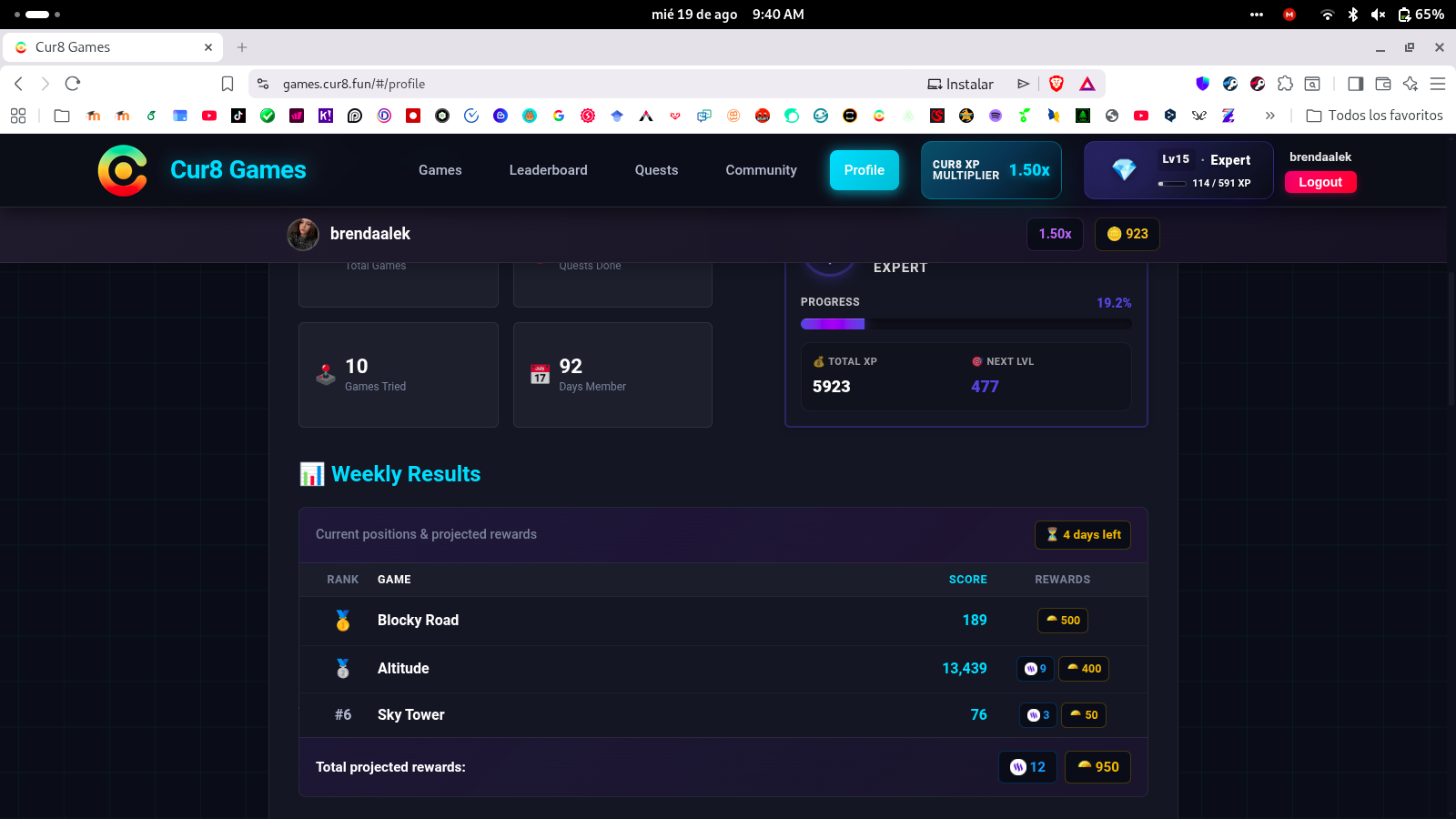
Task: Open a new browser tab
Action: [242, 47]
